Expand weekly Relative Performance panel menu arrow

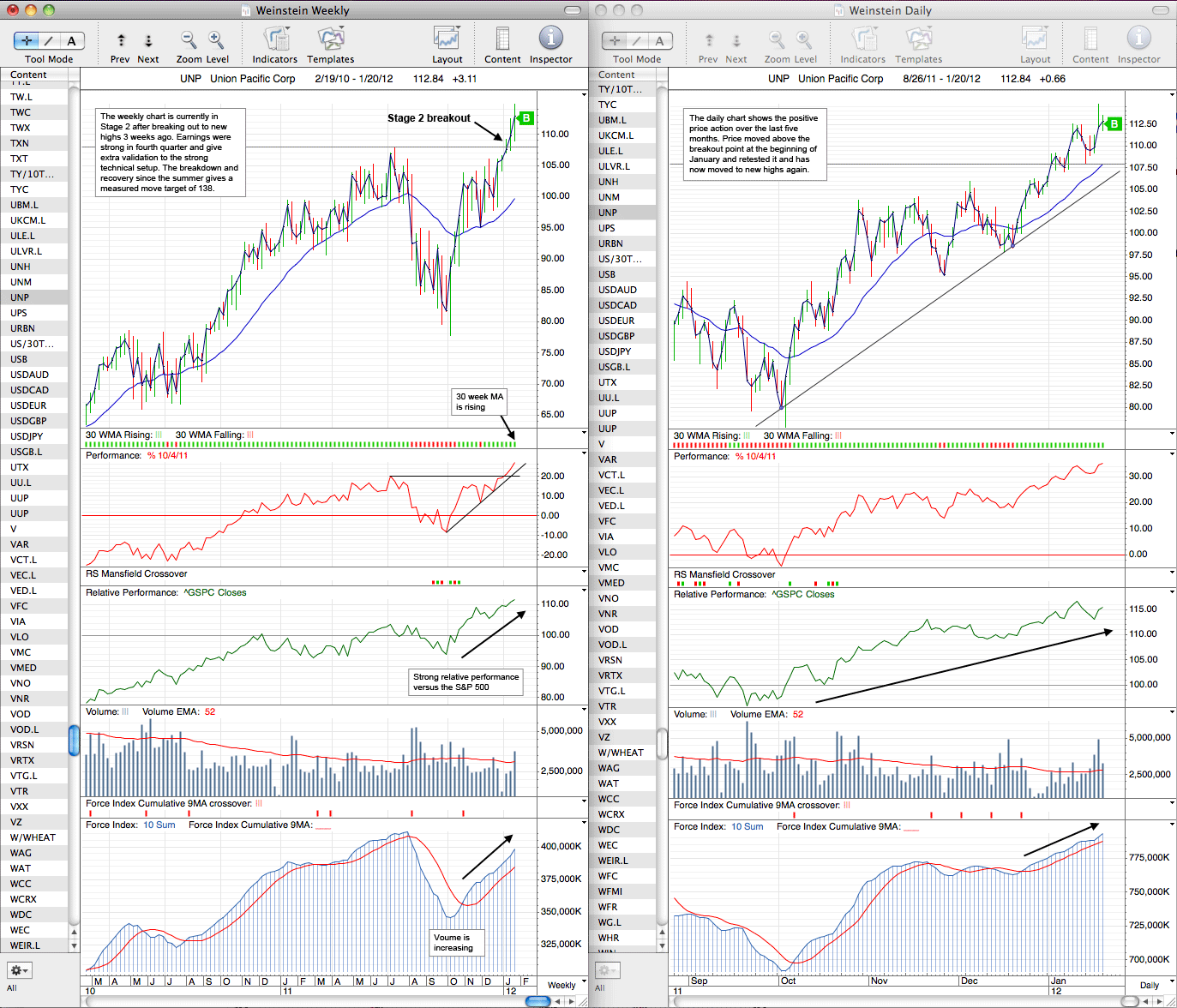pyautogui.click(x=584, y=591)
